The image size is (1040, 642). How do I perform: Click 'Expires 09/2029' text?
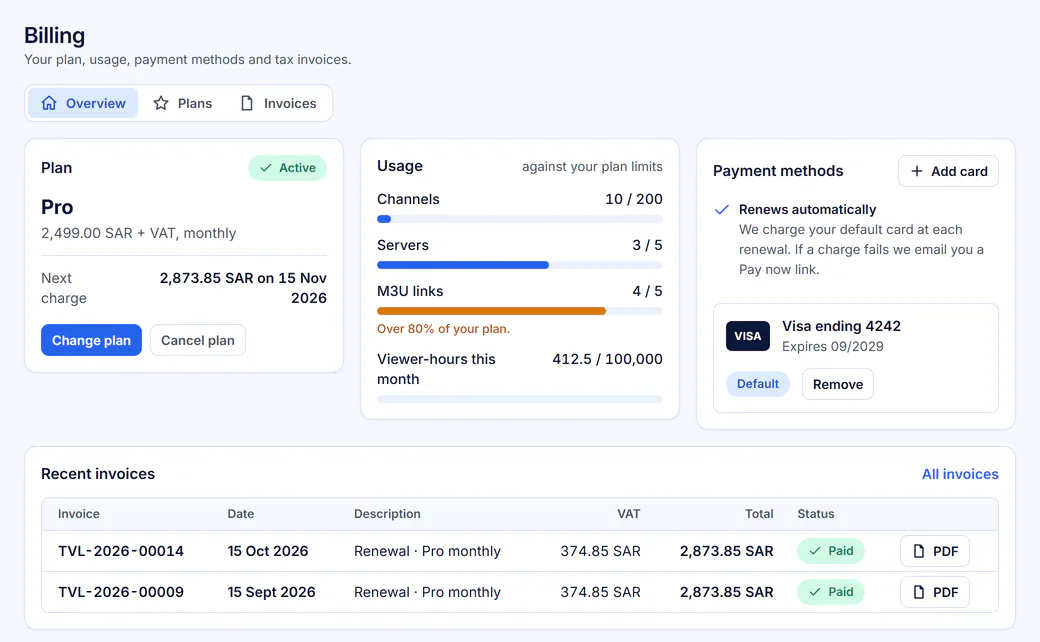[832, 347]
